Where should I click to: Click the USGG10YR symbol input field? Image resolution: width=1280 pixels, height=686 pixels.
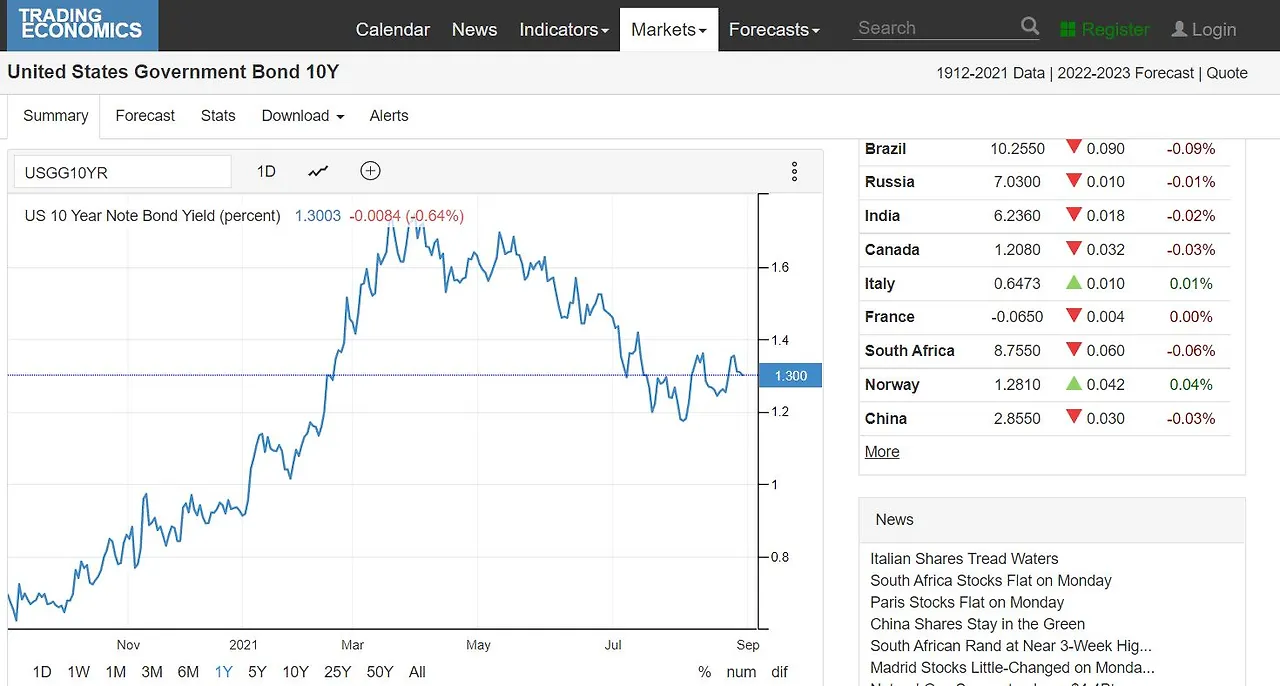coord(122,172)
